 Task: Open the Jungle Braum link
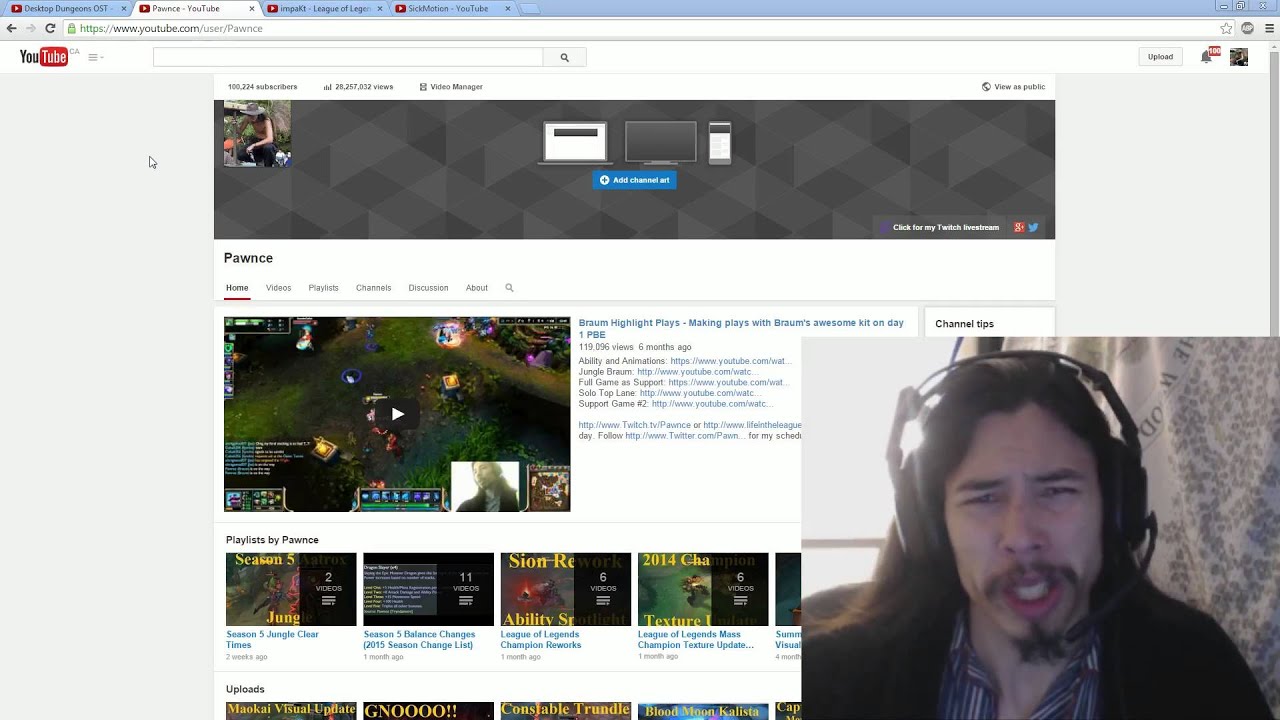point(697,372)
